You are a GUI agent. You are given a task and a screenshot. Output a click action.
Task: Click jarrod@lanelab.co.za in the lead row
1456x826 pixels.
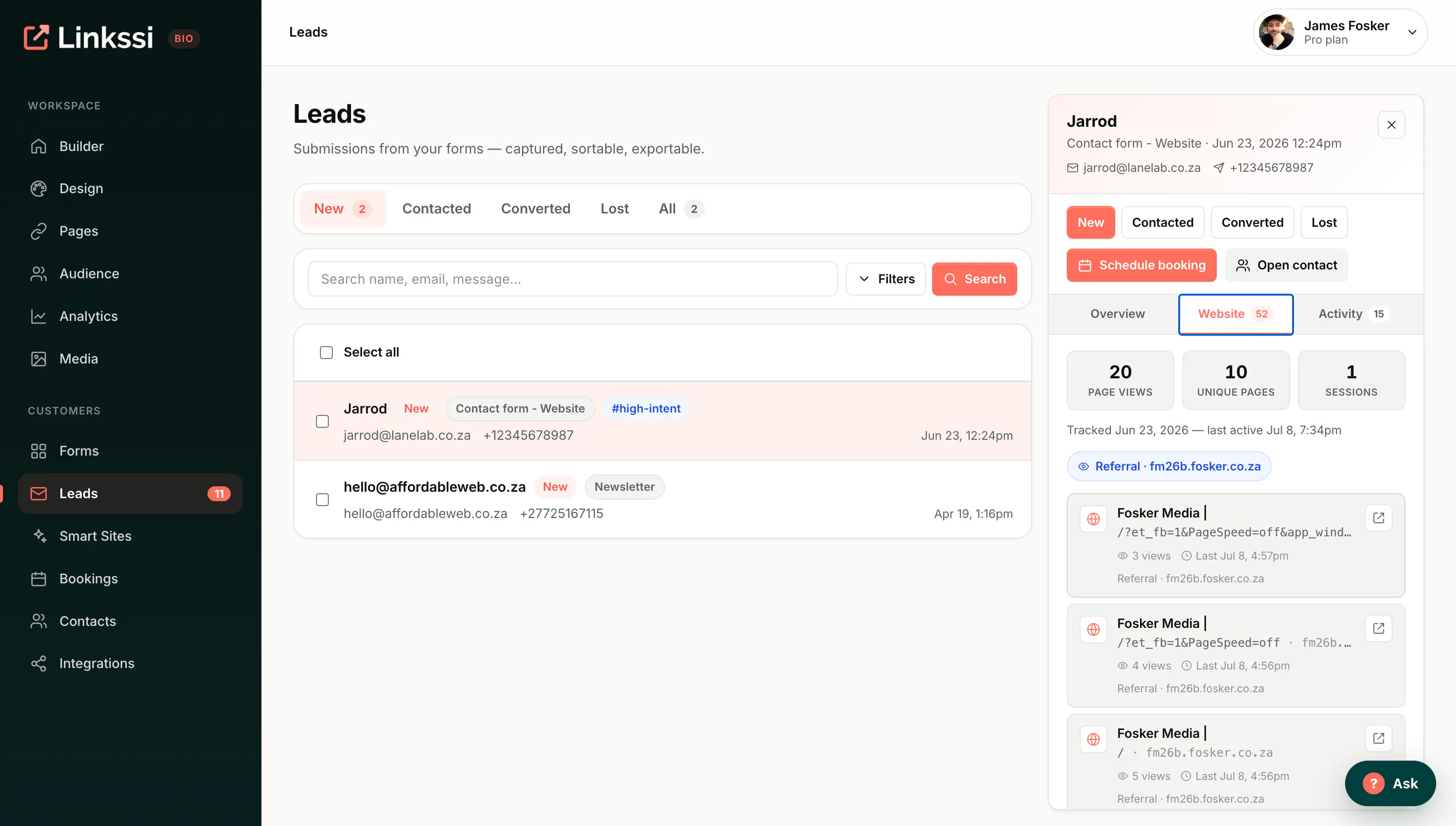coord(407,436)
